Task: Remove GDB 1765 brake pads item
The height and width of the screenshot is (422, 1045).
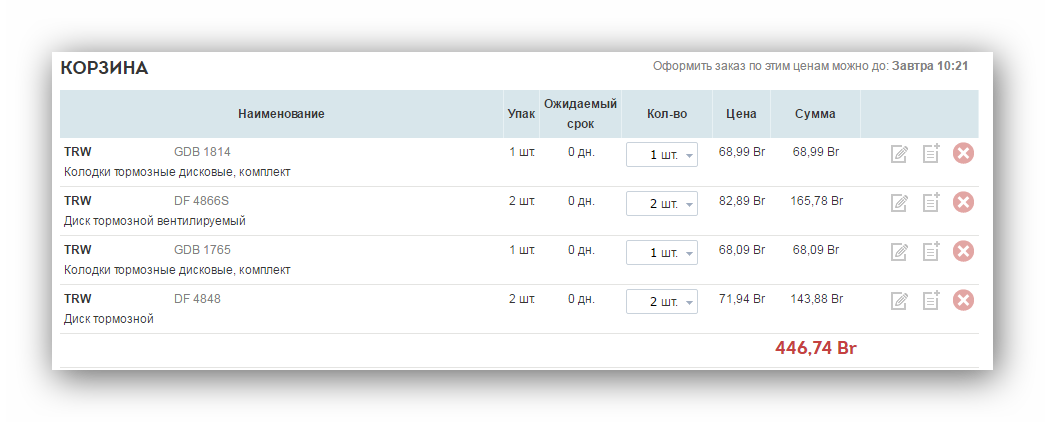Action: coord(963,251)
